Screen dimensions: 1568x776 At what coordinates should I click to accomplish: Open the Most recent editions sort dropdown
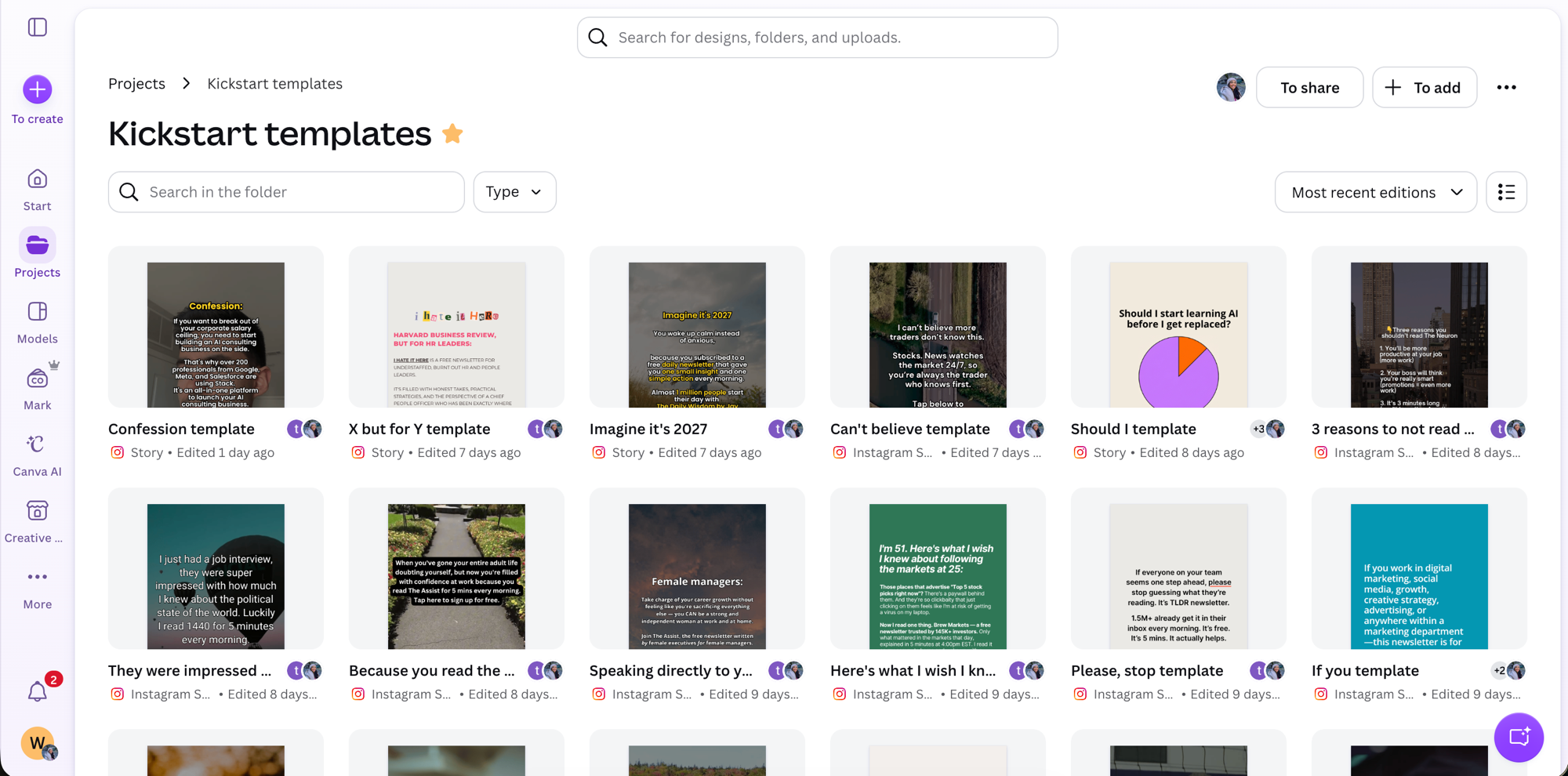click(1376, 192)
